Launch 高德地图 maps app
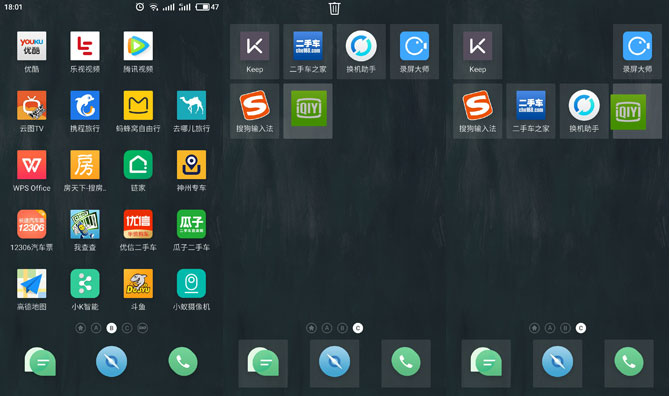The width and height of the screenshot is (670, 396). pyautogui.click(x=32, y=283)
